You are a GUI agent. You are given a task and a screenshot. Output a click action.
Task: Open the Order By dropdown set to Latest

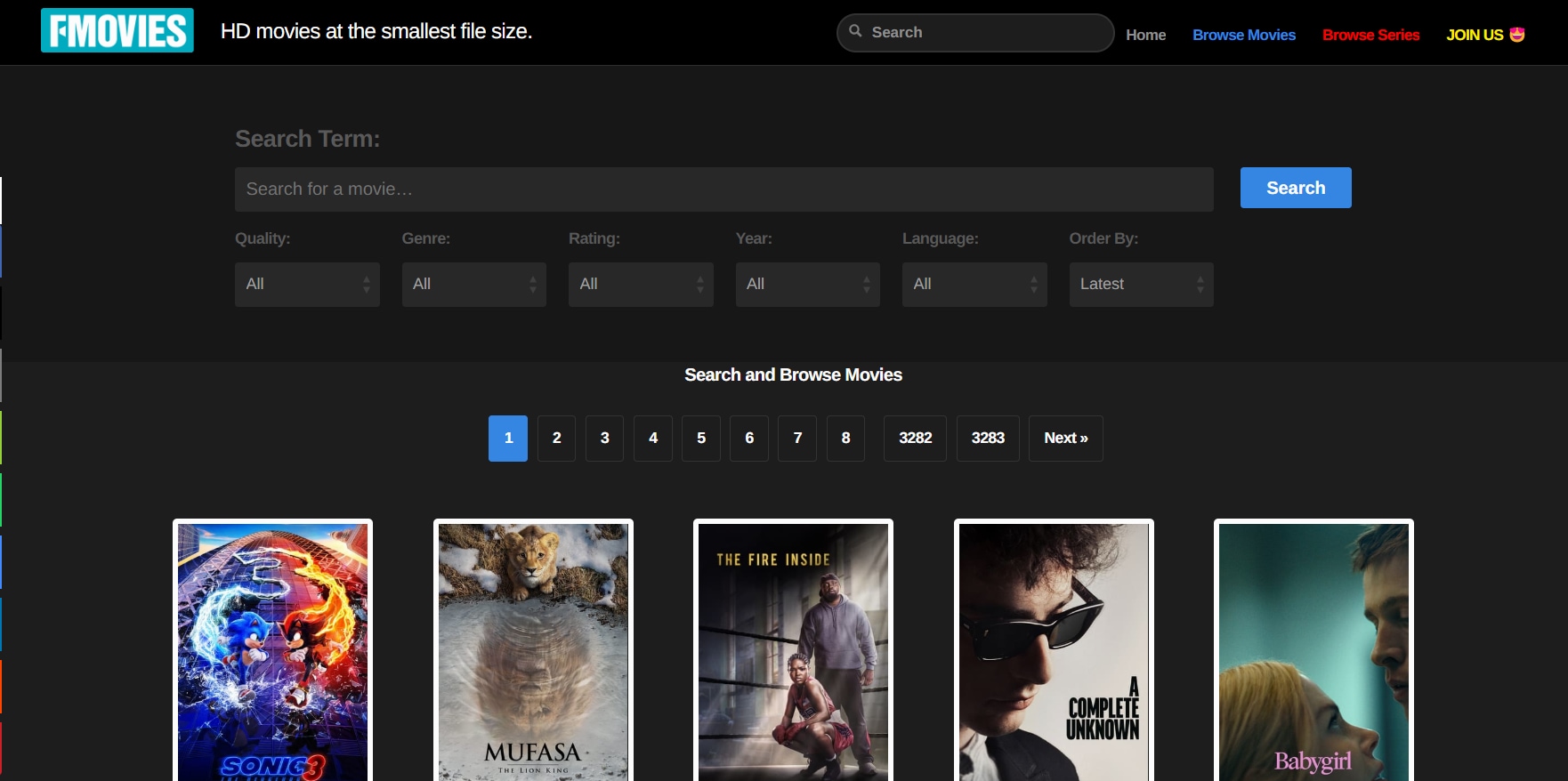1142,285
